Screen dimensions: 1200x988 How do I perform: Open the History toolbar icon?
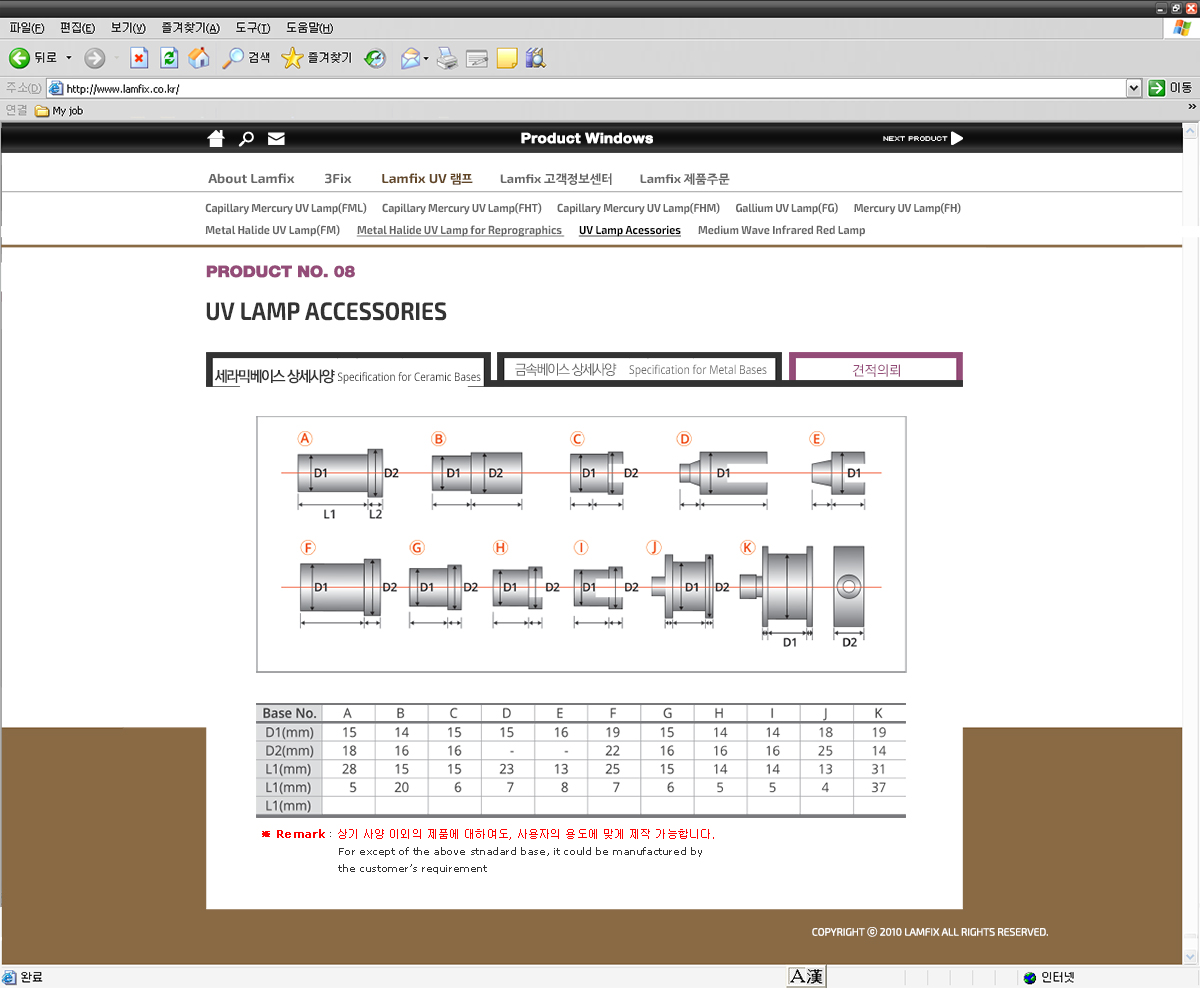tap(375, 58)
